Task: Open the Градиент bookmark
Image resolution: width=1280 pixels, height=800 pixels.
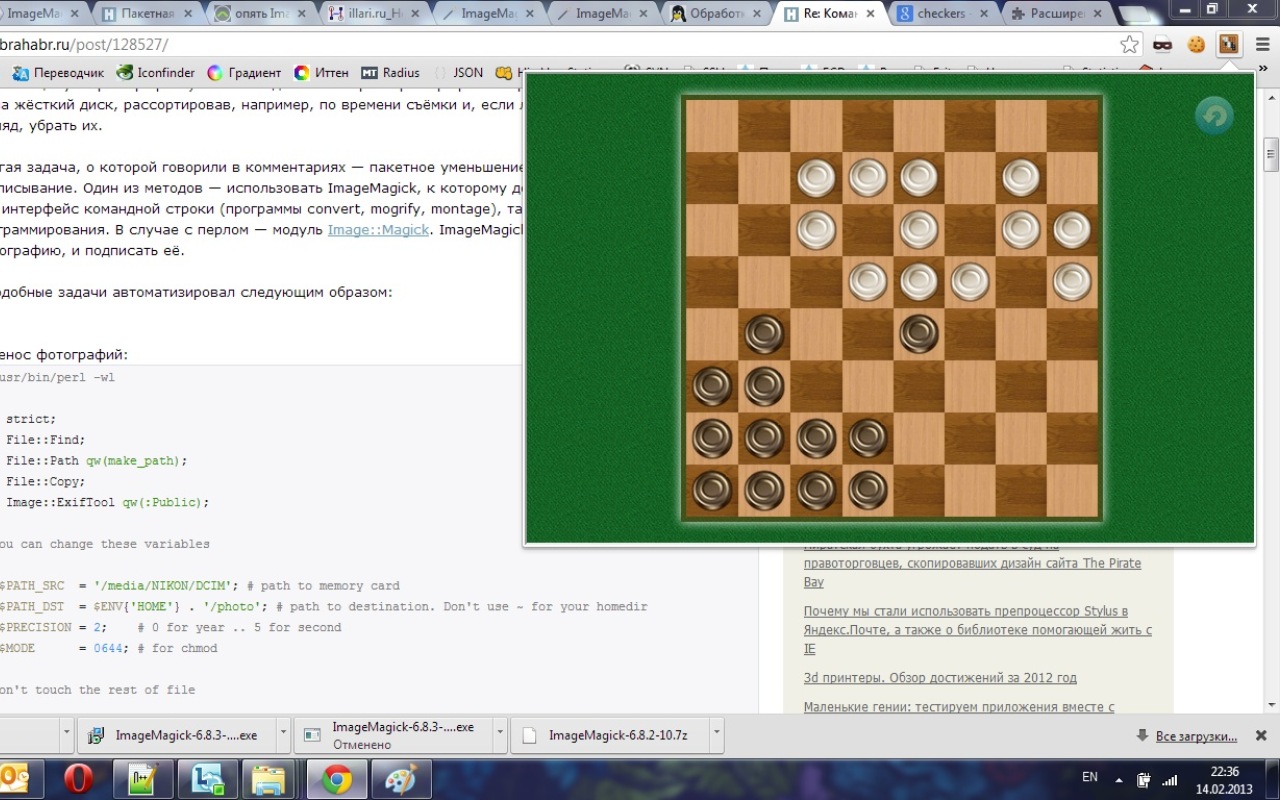Action: (x=244, y=73)
